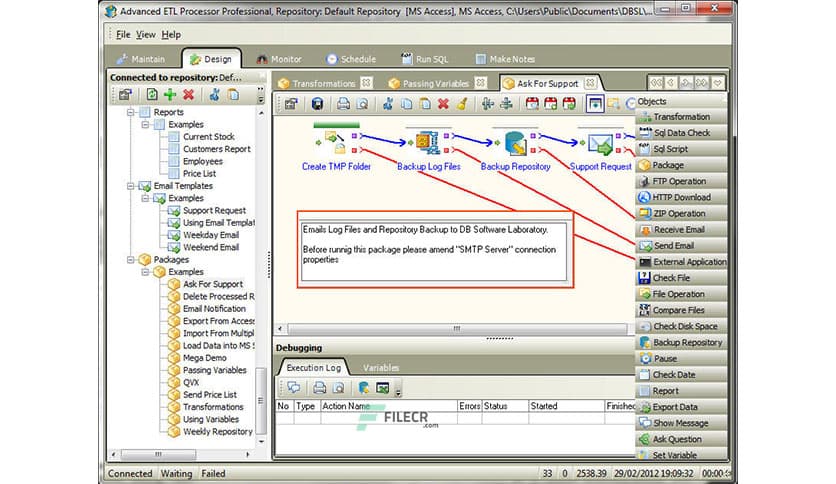This screenshot has height=484, width=836.
Task: Click the first red calendar schedule icon
Action: (532, 104)
